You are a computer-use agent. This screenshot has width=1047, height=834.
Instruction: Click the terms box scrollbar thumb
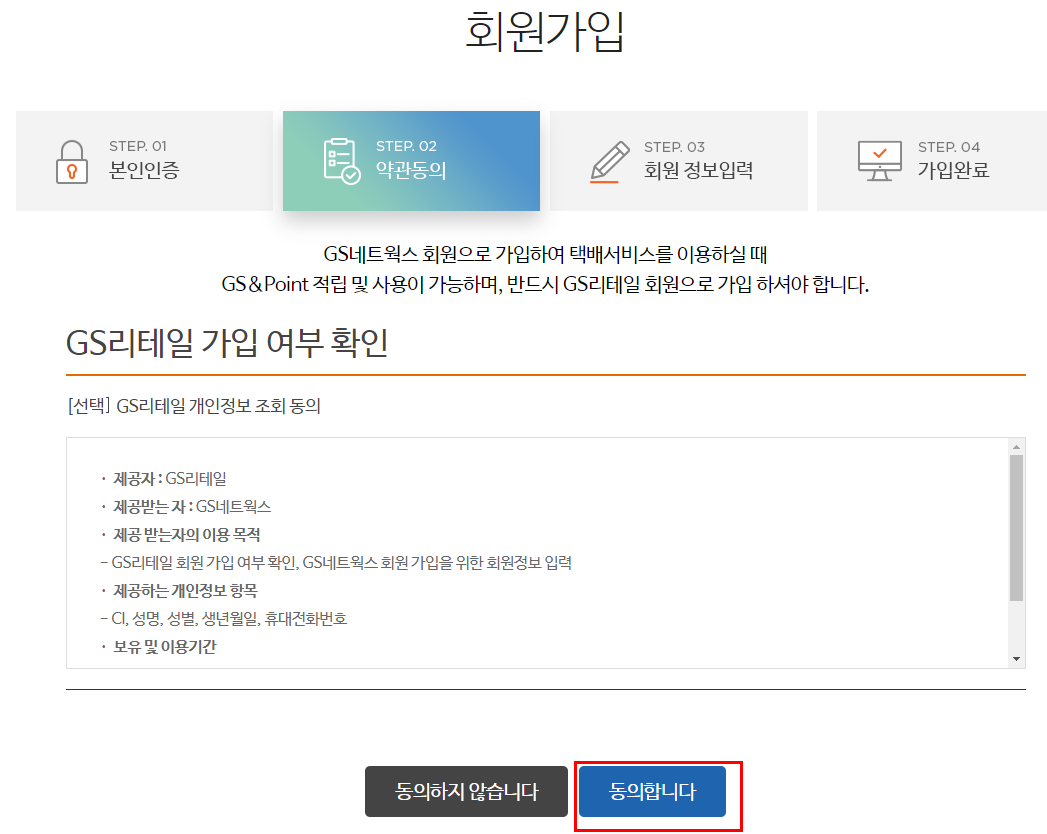click(1016, 528)
